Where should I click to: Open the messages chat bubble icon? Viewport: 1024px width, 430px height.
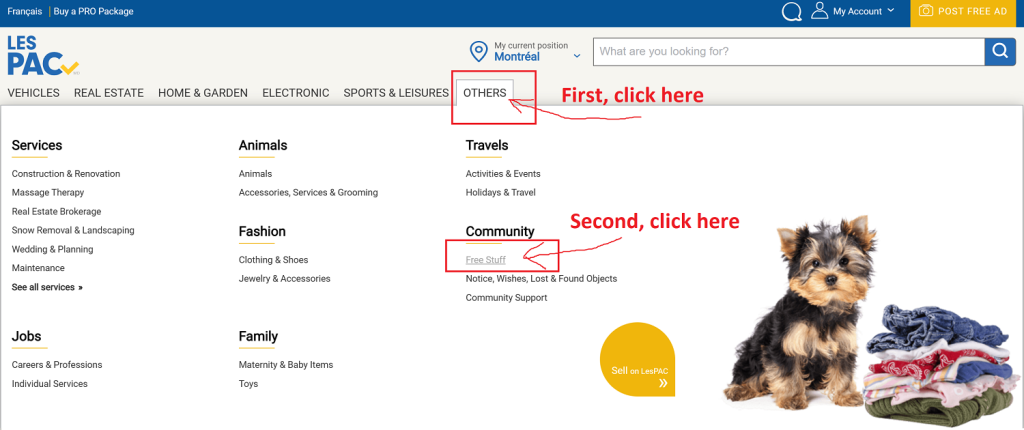coord(792,12)
